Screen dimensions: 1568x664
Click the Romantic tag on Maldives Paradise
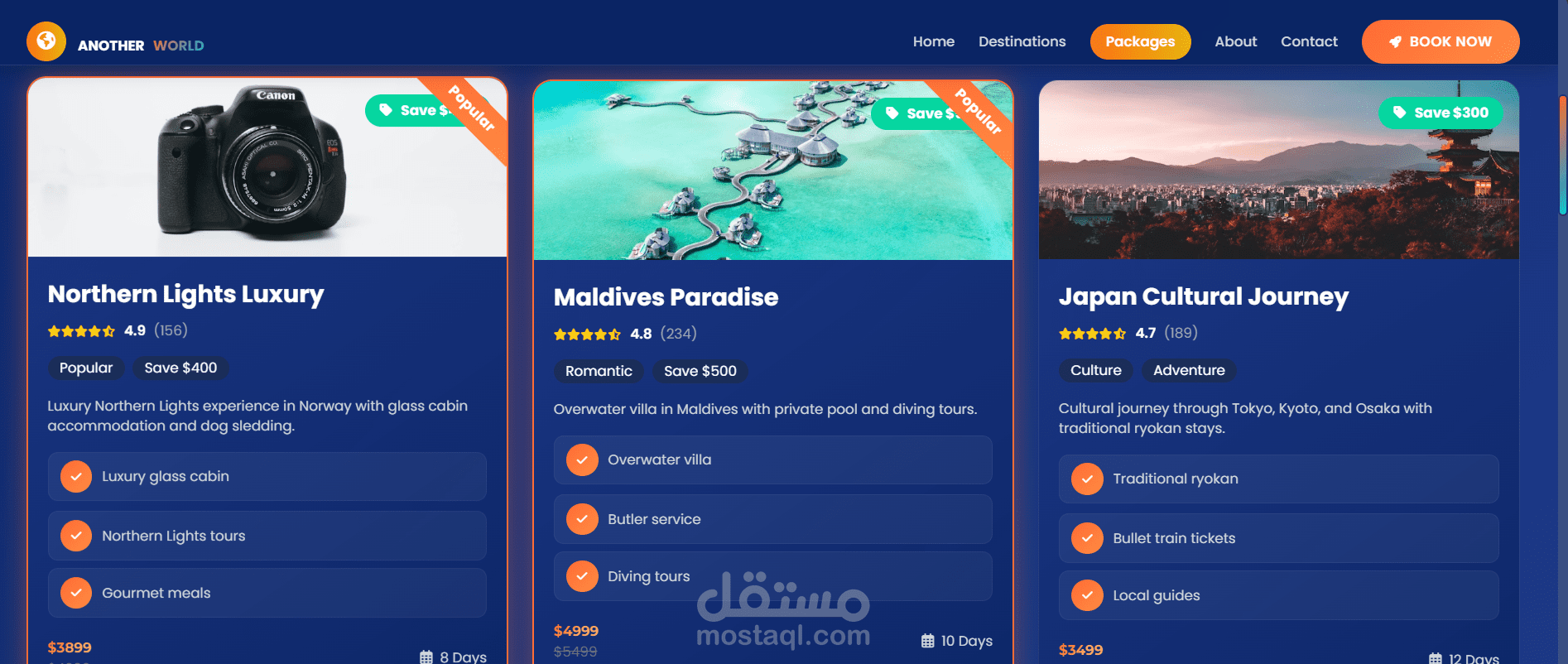[x=599, y=371]
